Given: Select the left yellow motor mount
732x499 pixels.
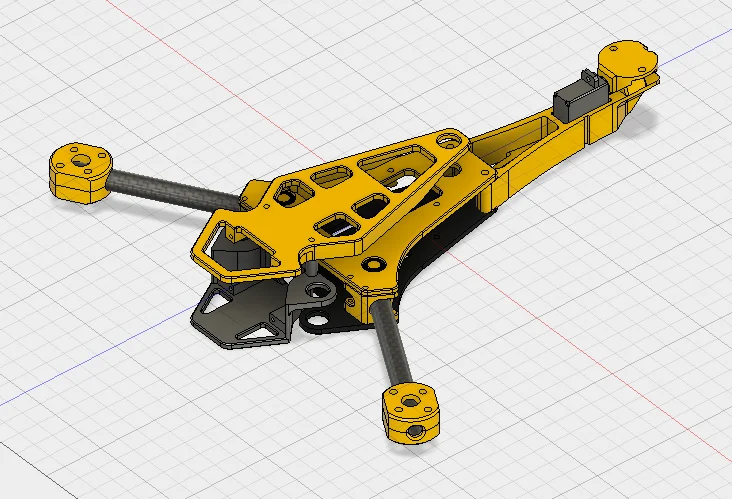Looking at the screenshot, I should point(80,173).
